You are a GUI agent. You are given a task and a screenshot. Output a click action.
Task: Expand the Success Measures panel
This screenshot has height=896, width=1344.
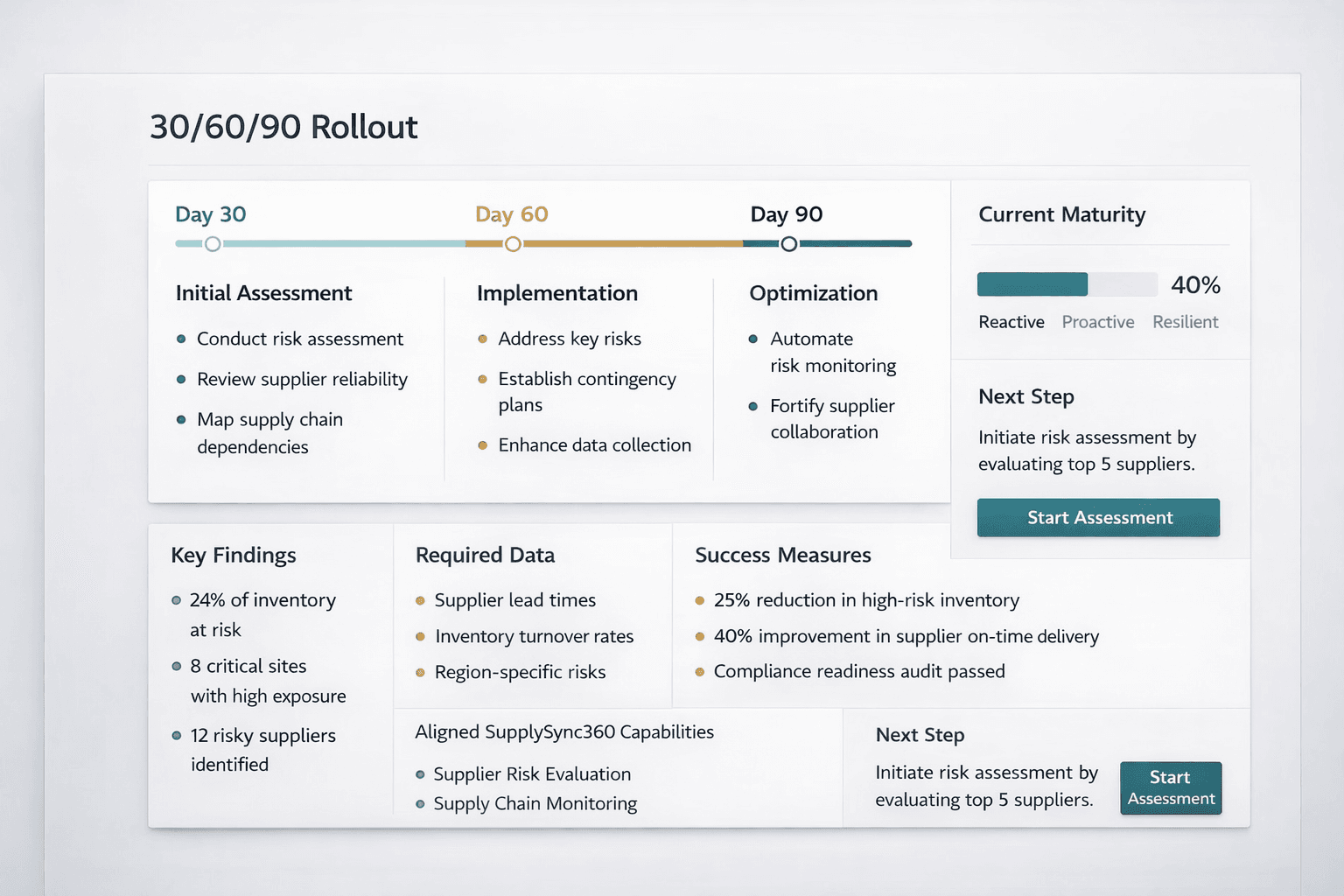(783, 555)
